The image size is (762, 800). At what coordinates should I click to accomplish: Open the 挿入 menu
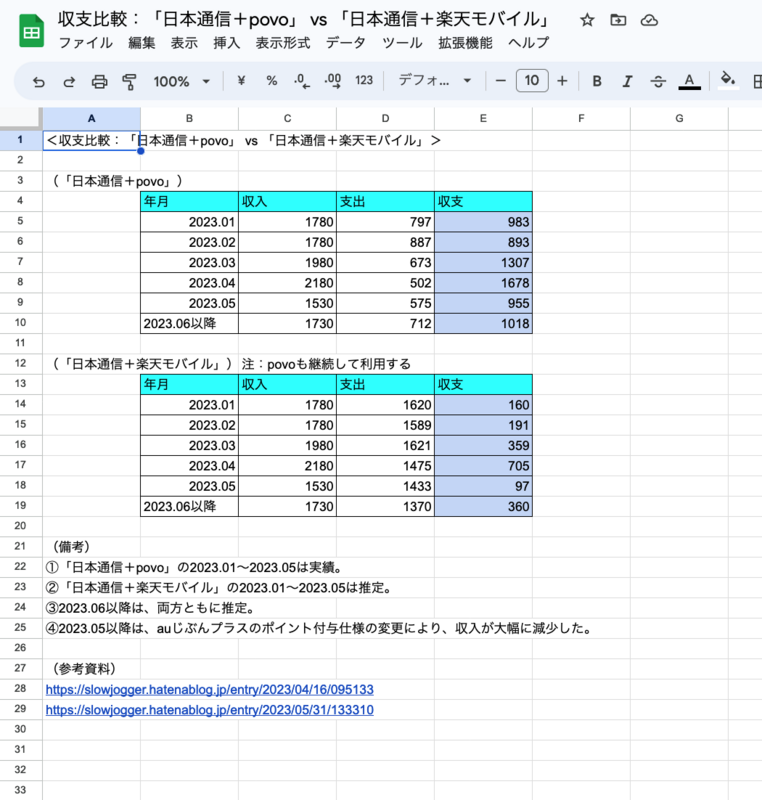[226, 43]
